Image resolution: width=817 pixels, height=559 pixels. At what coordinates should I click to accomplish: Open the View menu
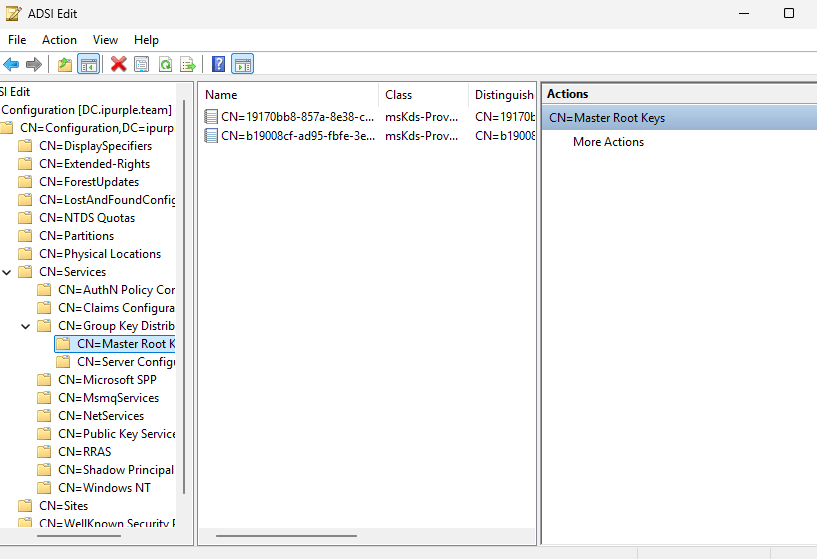pos(105,40)
